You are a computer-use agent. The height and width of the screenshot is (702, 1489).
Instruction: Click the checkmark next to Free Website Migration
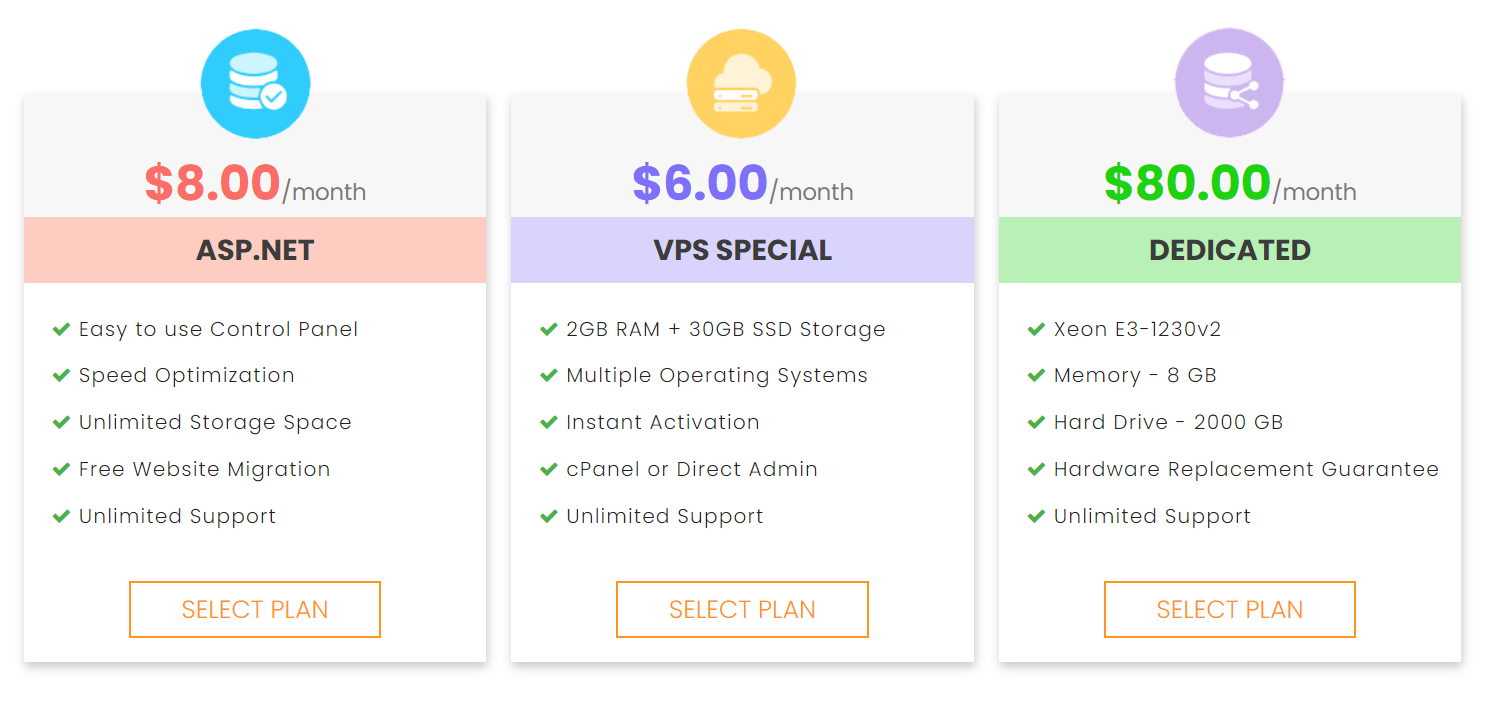point(60,469)
